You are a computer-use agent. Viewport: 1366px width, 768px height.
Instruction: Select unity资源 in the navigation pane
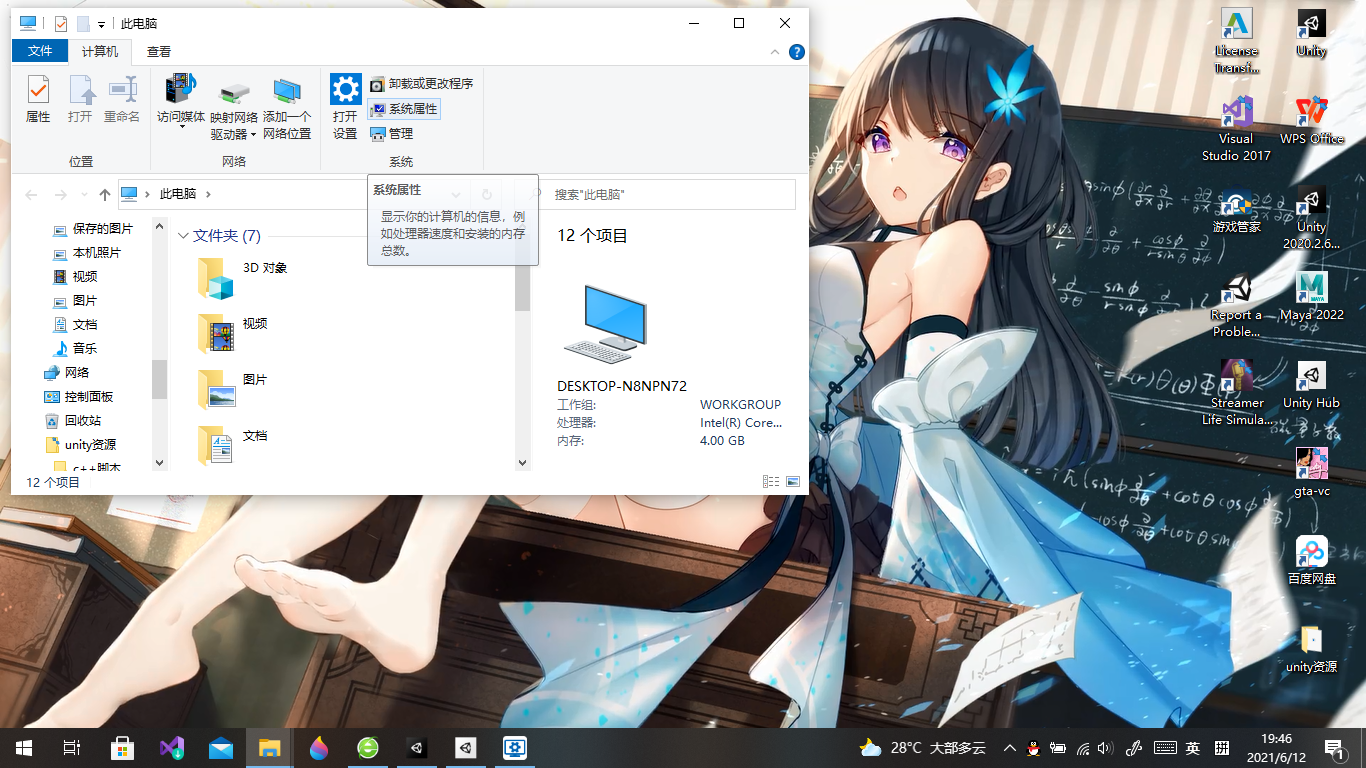[80, 445]
